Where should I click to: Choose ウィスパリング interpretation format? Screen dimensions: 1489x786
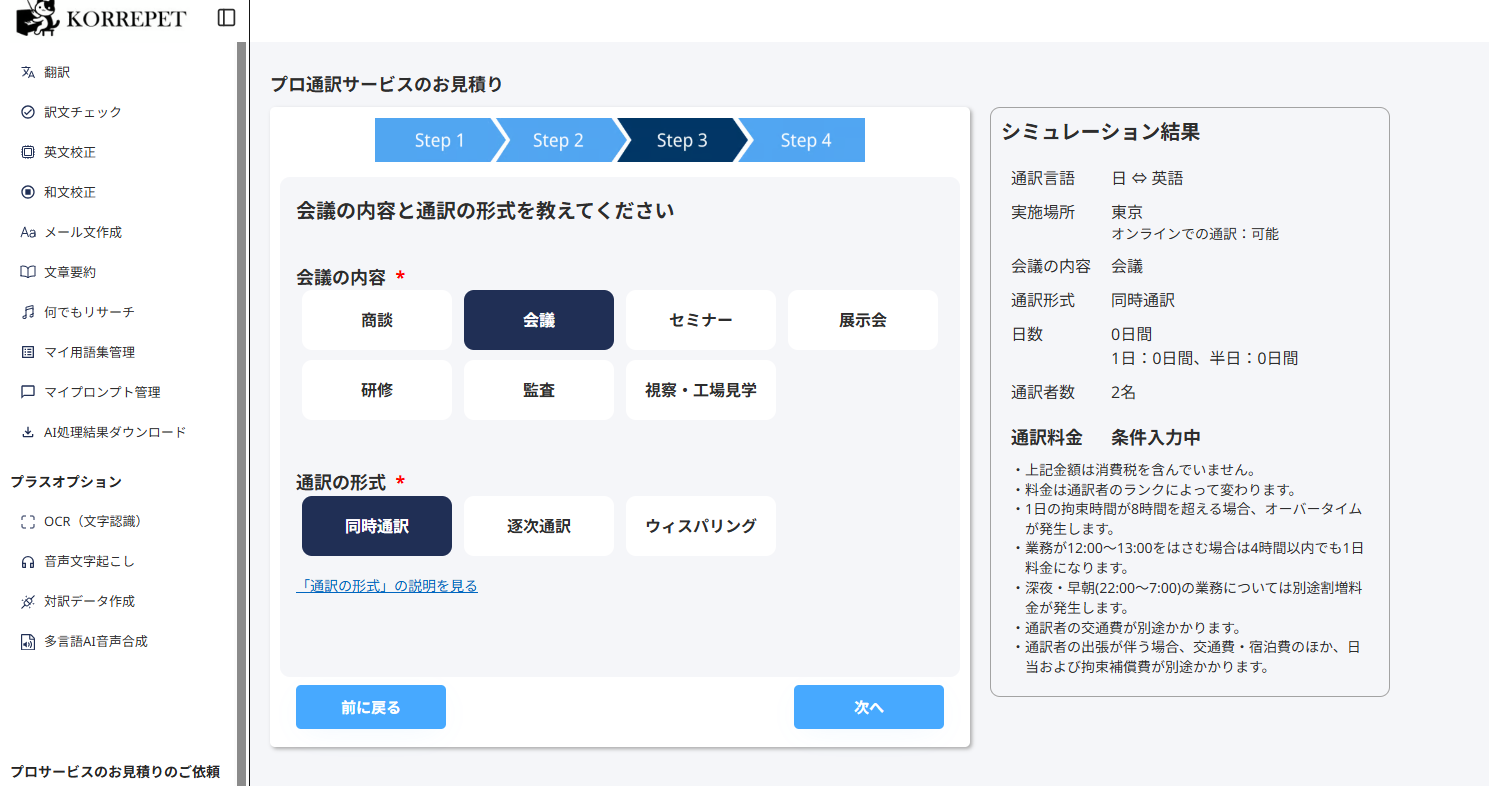click(701, 526)
